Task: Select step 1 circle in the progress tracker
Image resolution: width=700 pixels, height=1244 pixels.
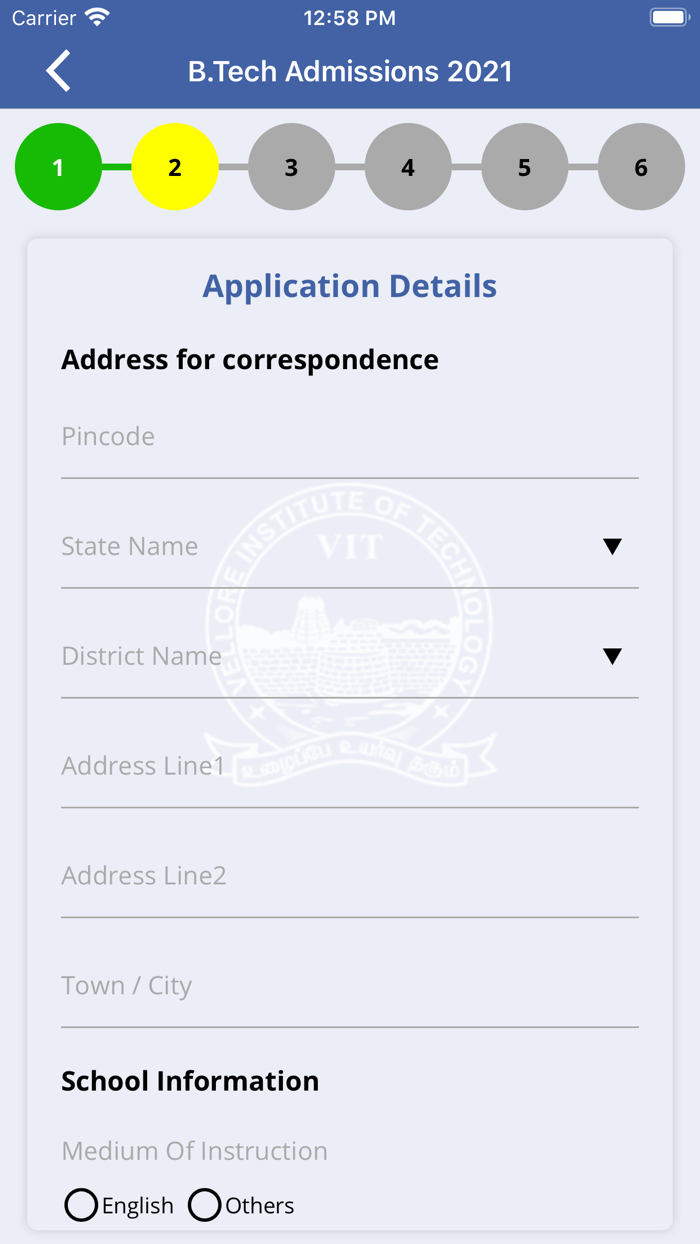Action: [x=58, y=167]
